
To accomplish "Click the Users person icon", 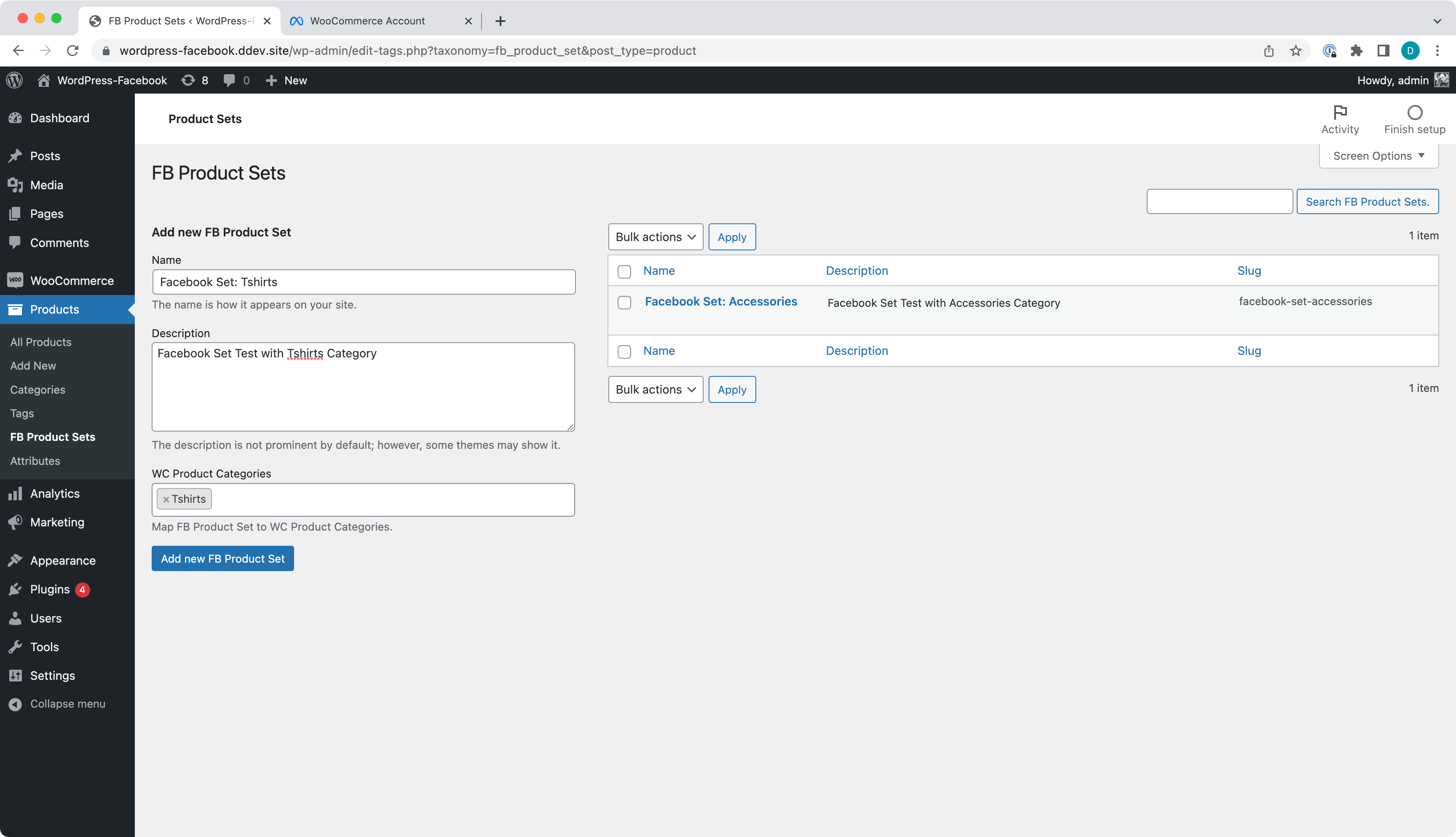I will click(16, 618).
